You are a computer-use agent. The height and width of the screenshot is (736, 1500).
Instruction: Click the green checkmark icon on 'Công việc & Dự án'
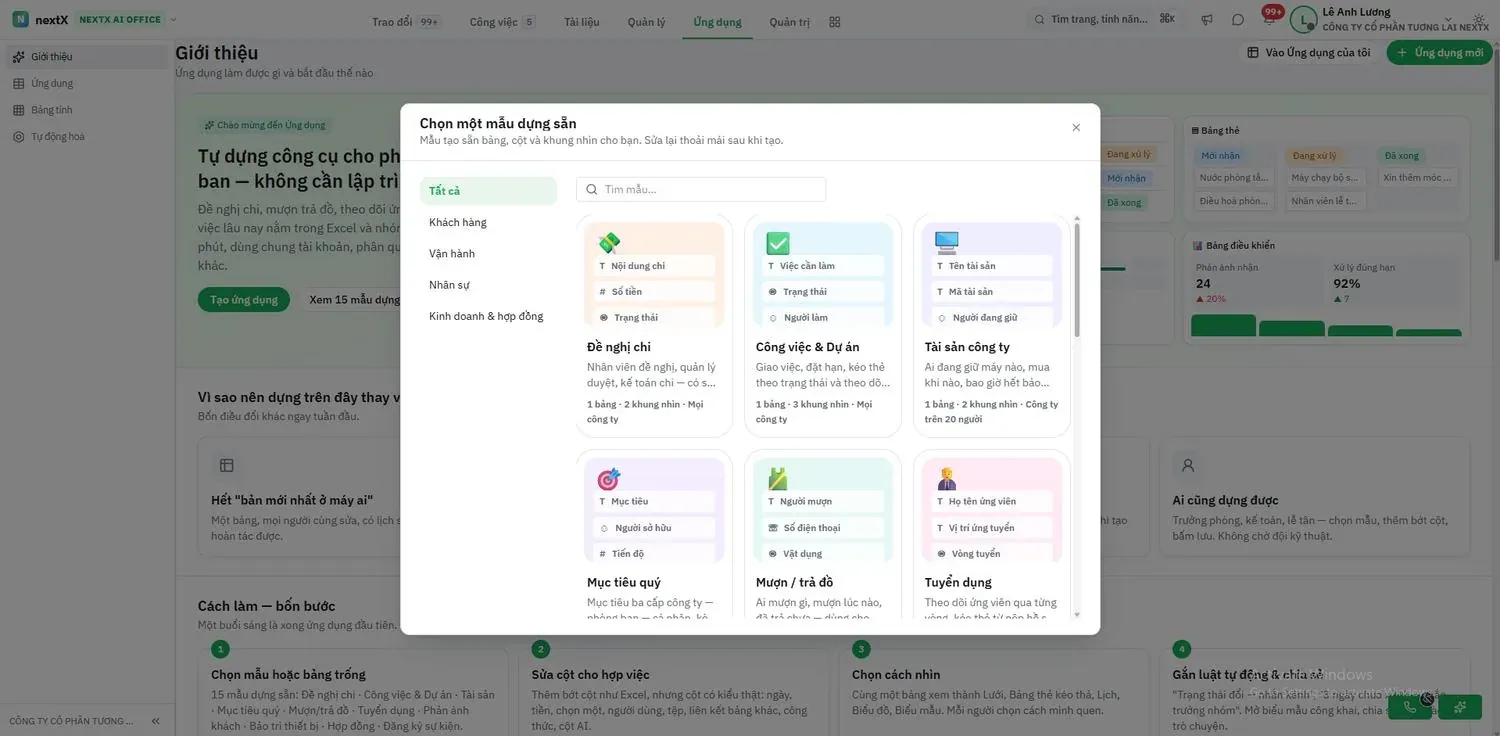point(778,243)
